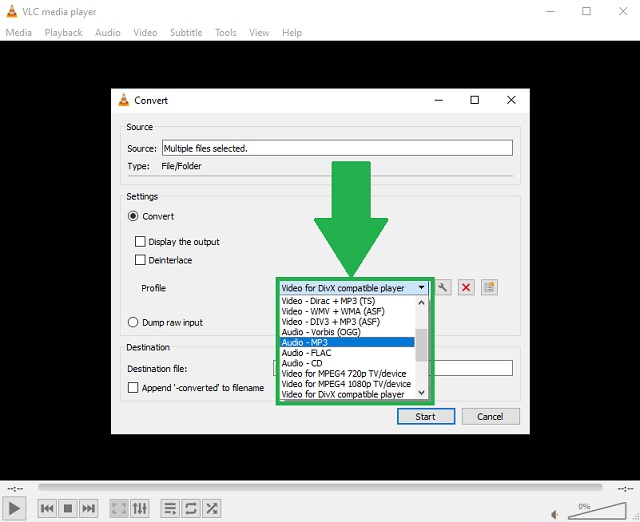Skip to next media track
The image size is (640, 522).
89,508
